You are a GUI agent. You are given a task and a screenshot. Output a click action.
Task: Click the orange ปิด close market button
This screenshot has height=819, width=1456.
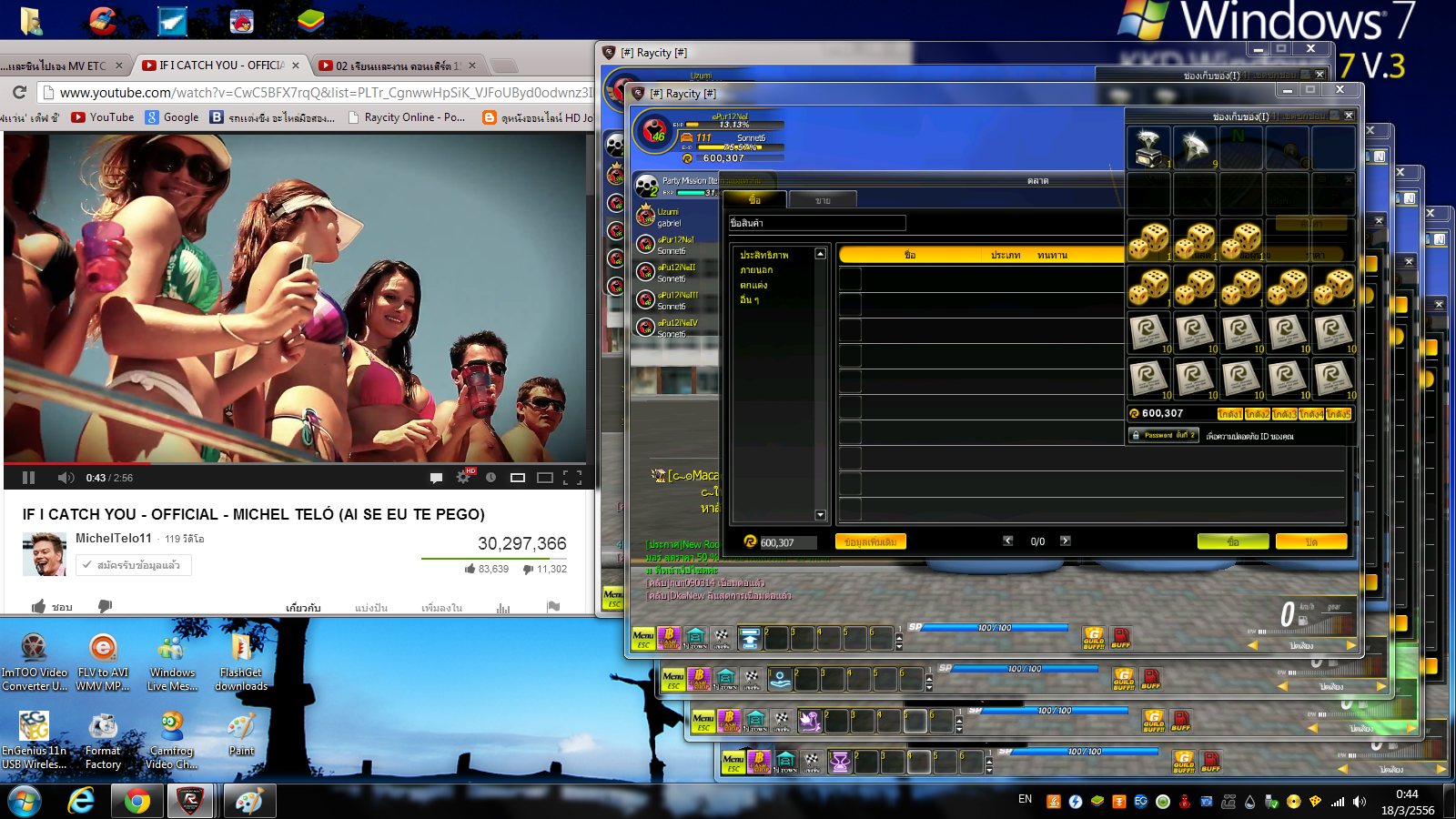coord(1311,541)
